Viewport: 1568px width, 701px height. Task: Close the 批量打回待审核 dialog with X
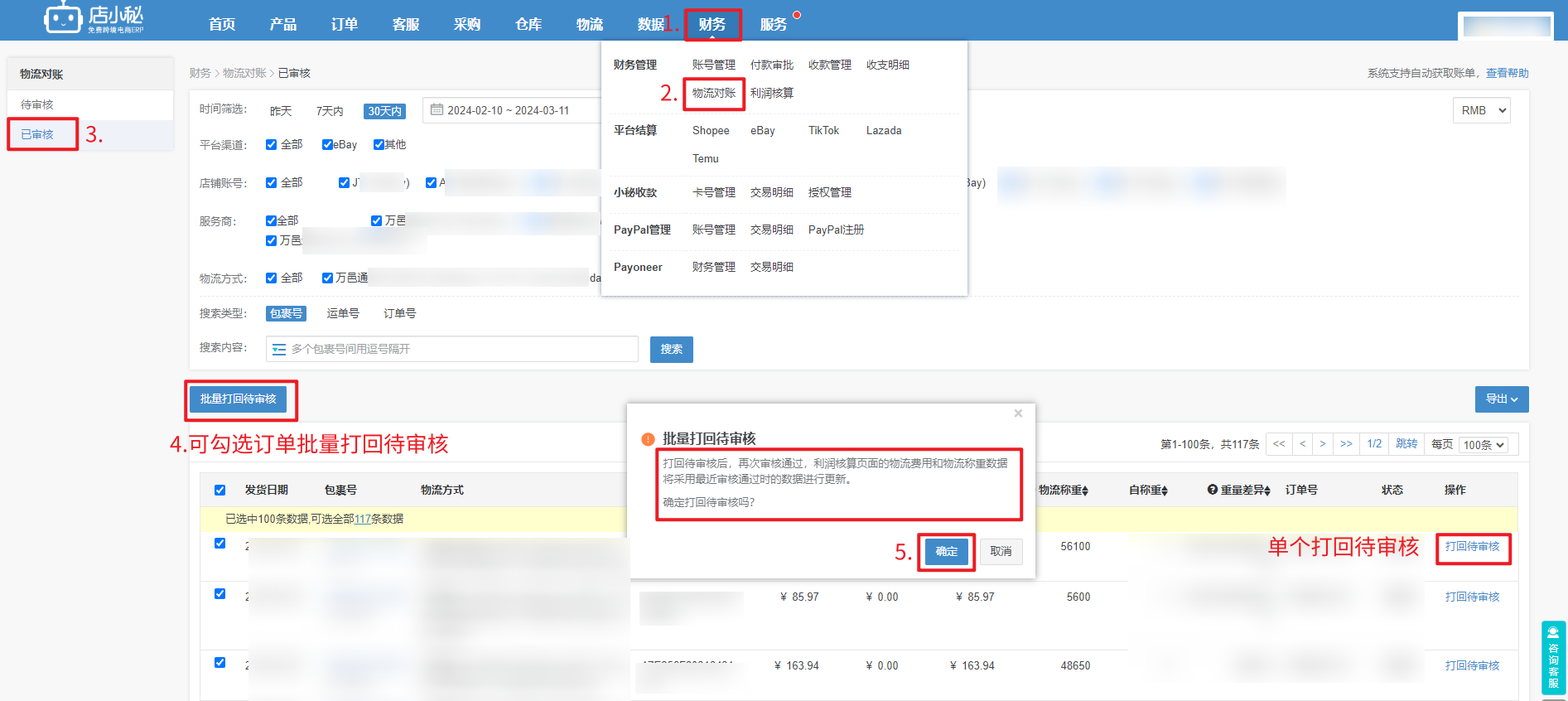coord(1018,413)
